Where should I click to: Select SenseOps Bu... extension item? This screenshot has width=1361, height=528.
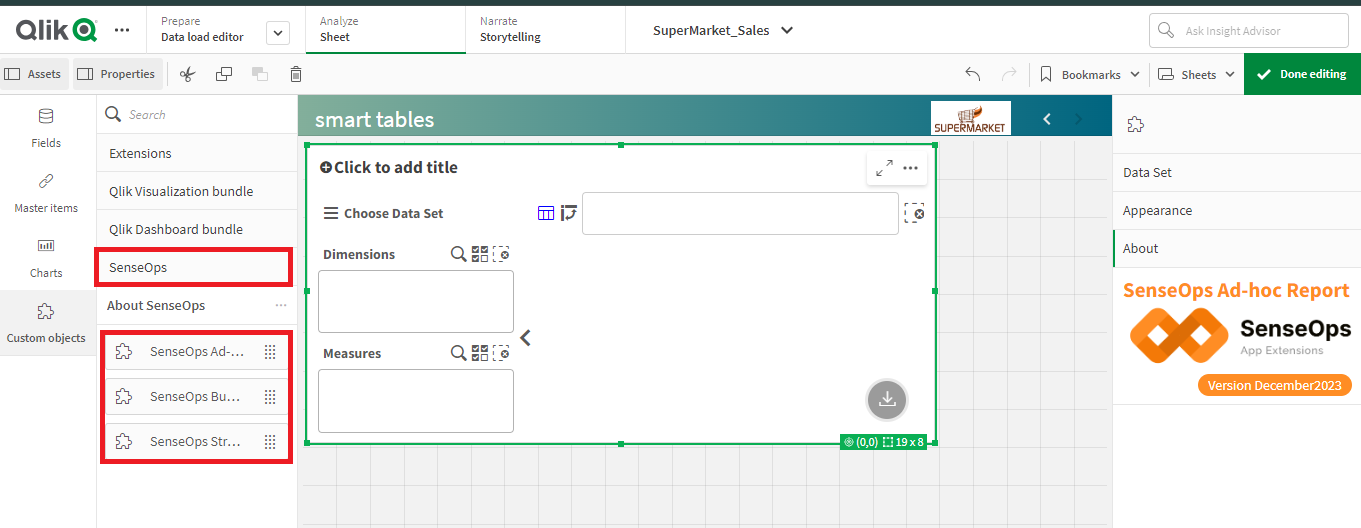coord(195,397)
